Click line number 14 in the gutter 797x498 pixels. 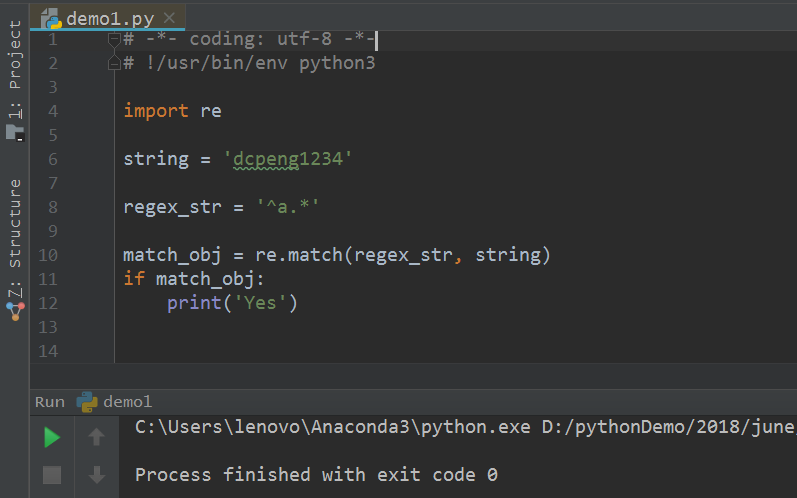click(48, 351)
